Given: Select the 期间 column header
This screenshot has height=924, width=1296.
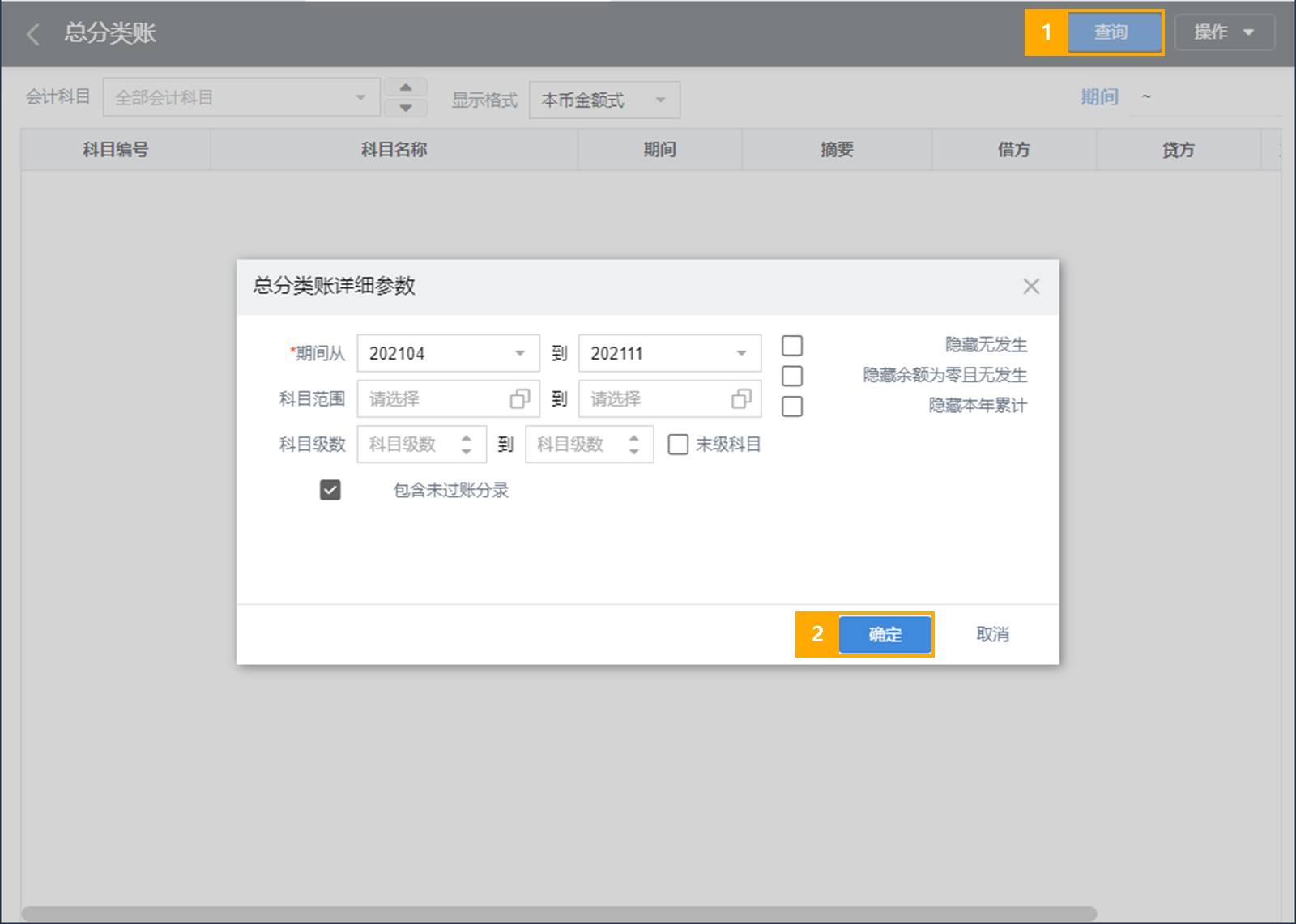Looking at the screenshot, I should click(660, 150).
